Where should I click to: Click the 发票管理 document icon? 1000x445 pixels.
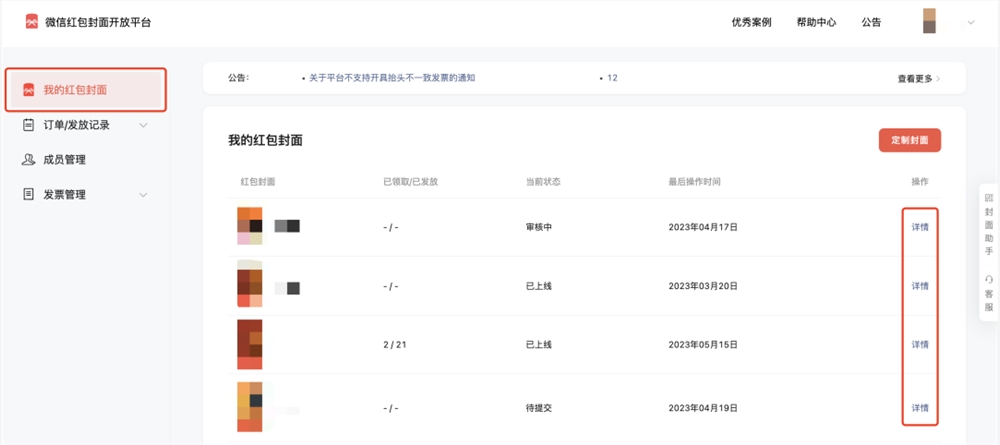point(29,195)
